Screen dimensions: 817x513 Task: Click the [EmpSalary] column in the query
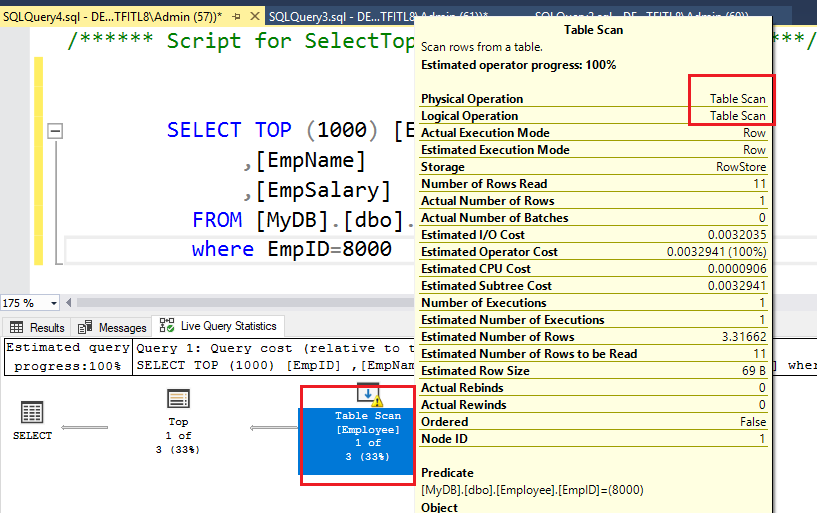323,191
